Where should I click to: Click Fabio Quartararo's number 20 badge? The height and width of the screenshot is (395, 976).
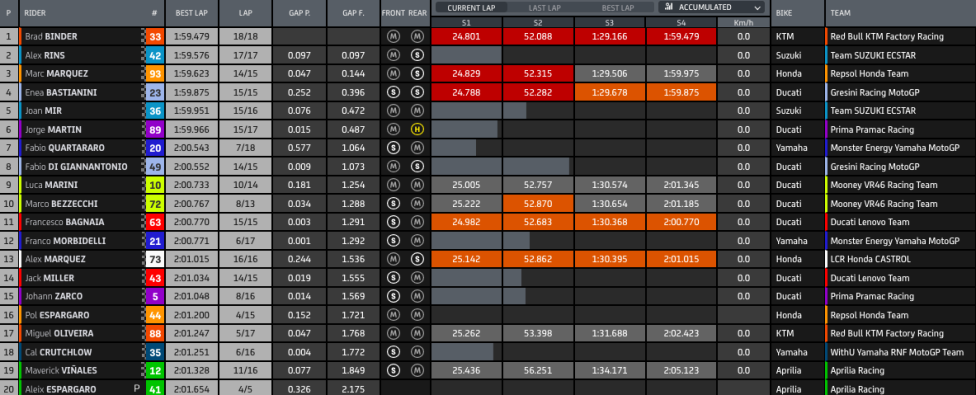tap(154, 148)
